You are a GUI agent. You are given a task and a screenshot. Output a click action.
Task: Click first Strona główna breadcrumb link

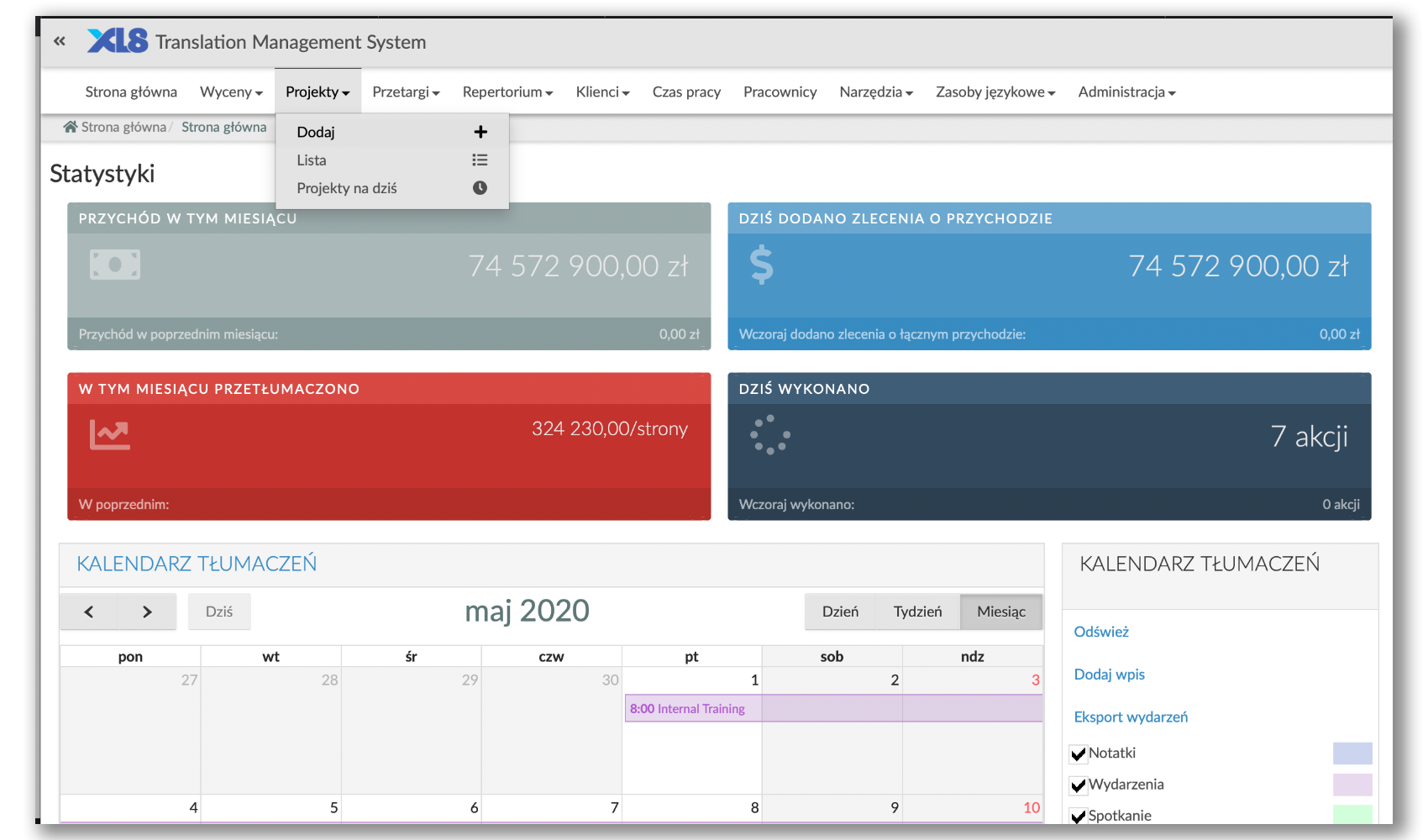coord(123,127)
